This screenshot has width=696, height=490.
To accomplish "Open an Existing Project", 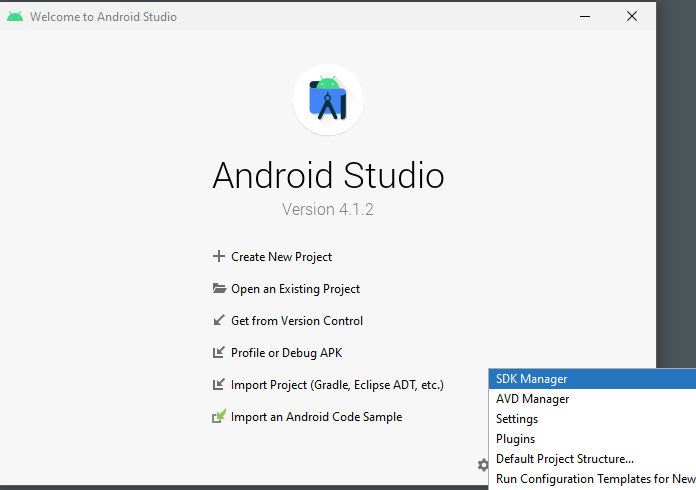I will click(x=295, y=289).
